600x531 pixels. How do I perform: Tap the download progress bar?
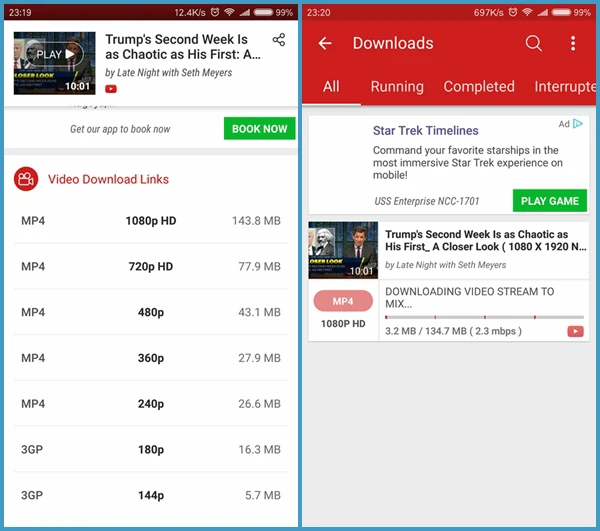[x=484, y=317]
